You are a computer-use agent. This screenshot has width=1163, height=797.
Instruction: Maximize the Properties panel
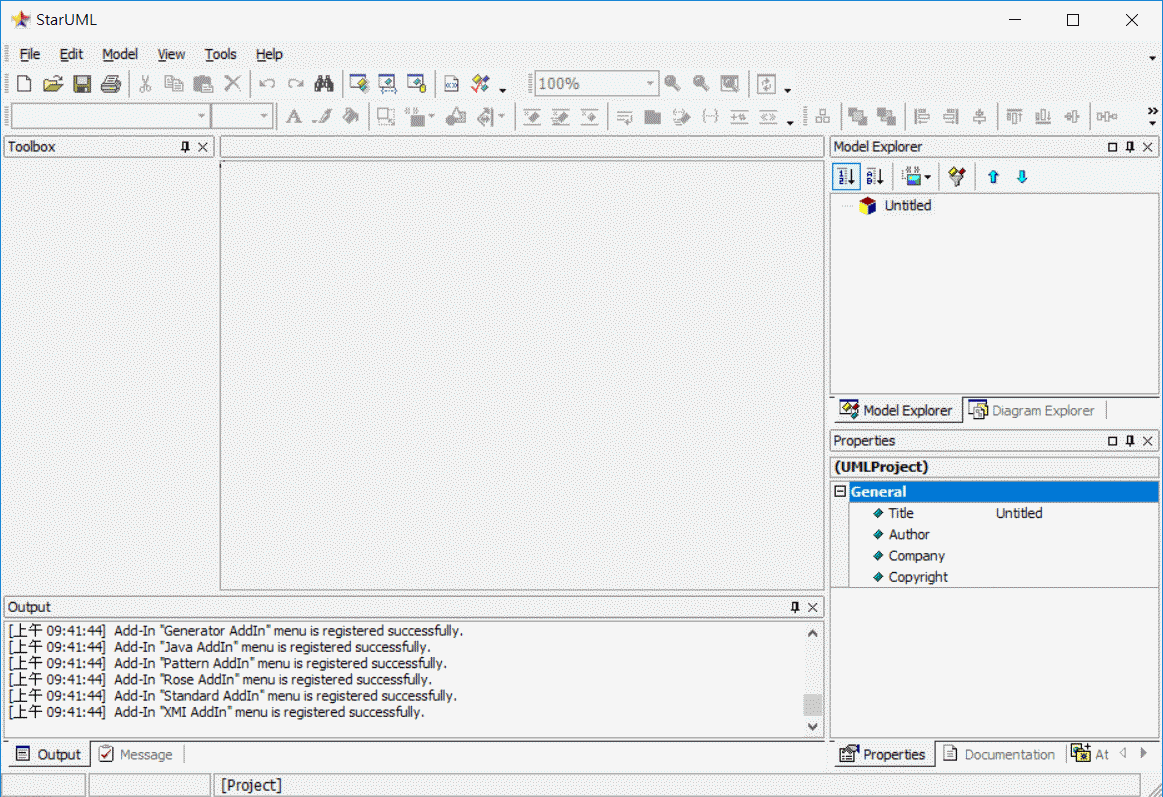point(1112,440)
